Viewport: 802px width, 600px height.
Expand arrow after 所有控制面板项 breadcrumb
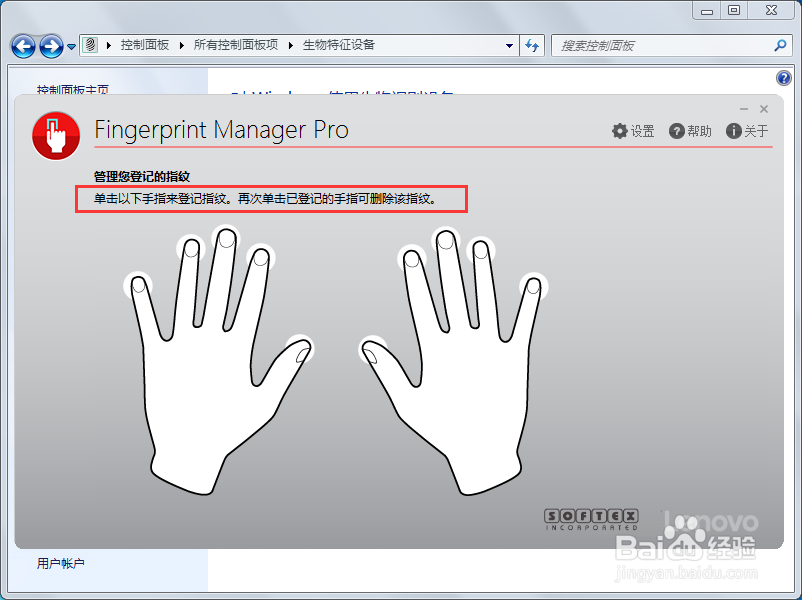point(291,45)
